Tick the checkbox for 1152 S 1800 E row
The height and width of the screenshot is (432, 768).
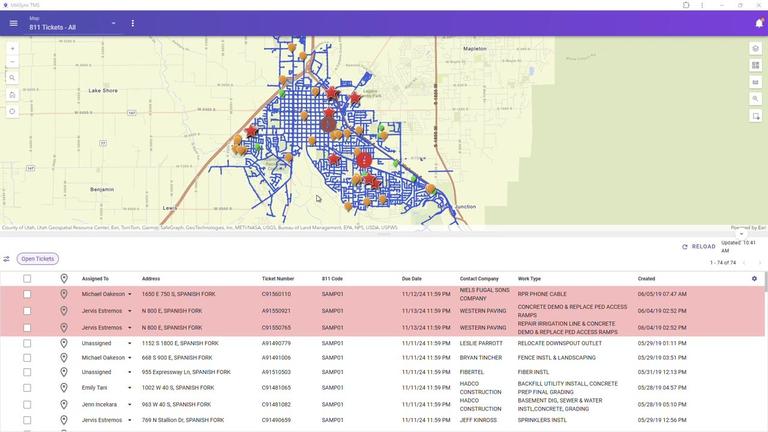(x=27, y=343)
